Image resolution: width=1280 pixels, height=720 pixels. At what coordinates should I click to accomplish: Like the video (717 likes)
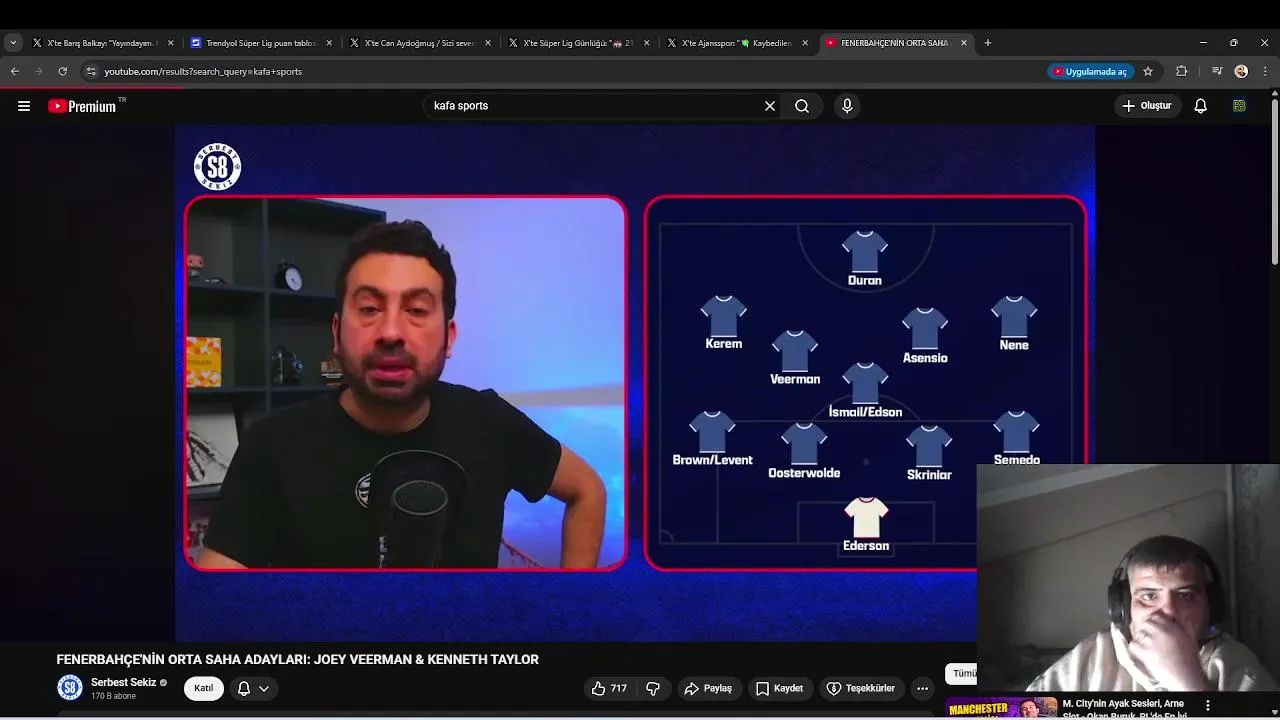(x=609, y=688)
